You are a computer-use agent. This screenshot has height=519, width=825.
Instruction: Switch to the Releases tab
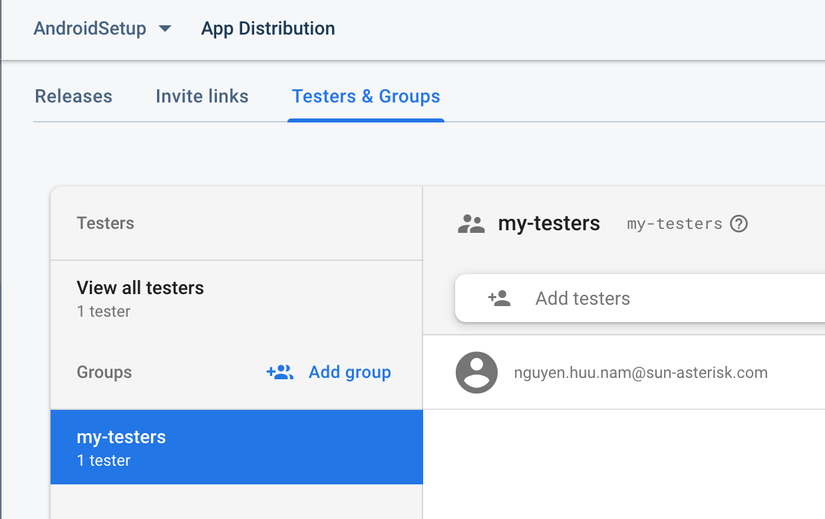74,97
